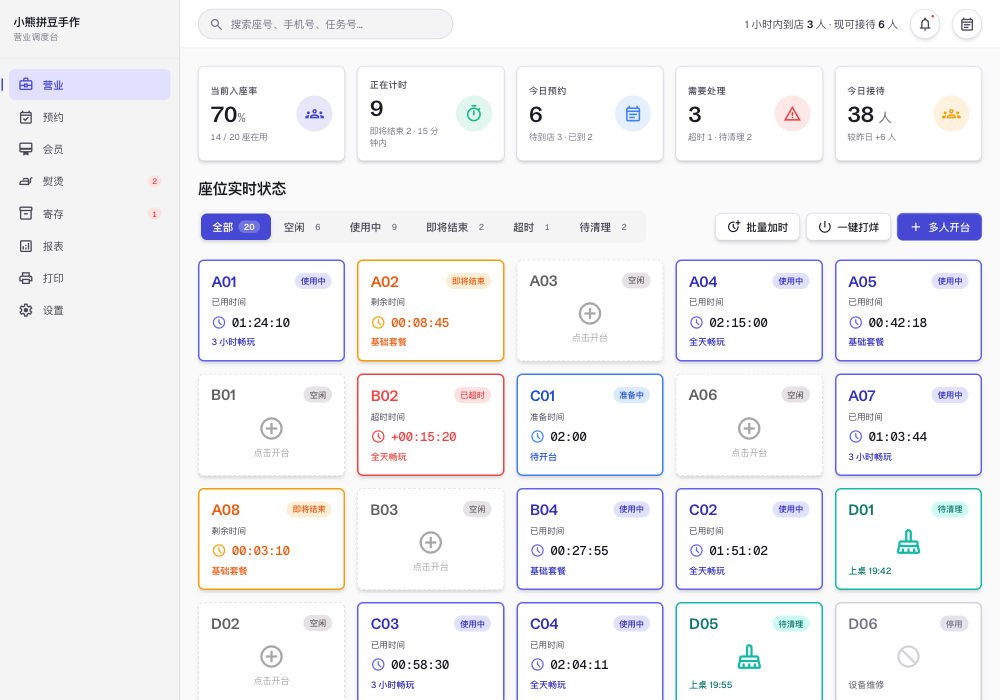
Task: Click calendar icon on 今日预约 card
Action: pyautogui.click(x=633, y=113)
